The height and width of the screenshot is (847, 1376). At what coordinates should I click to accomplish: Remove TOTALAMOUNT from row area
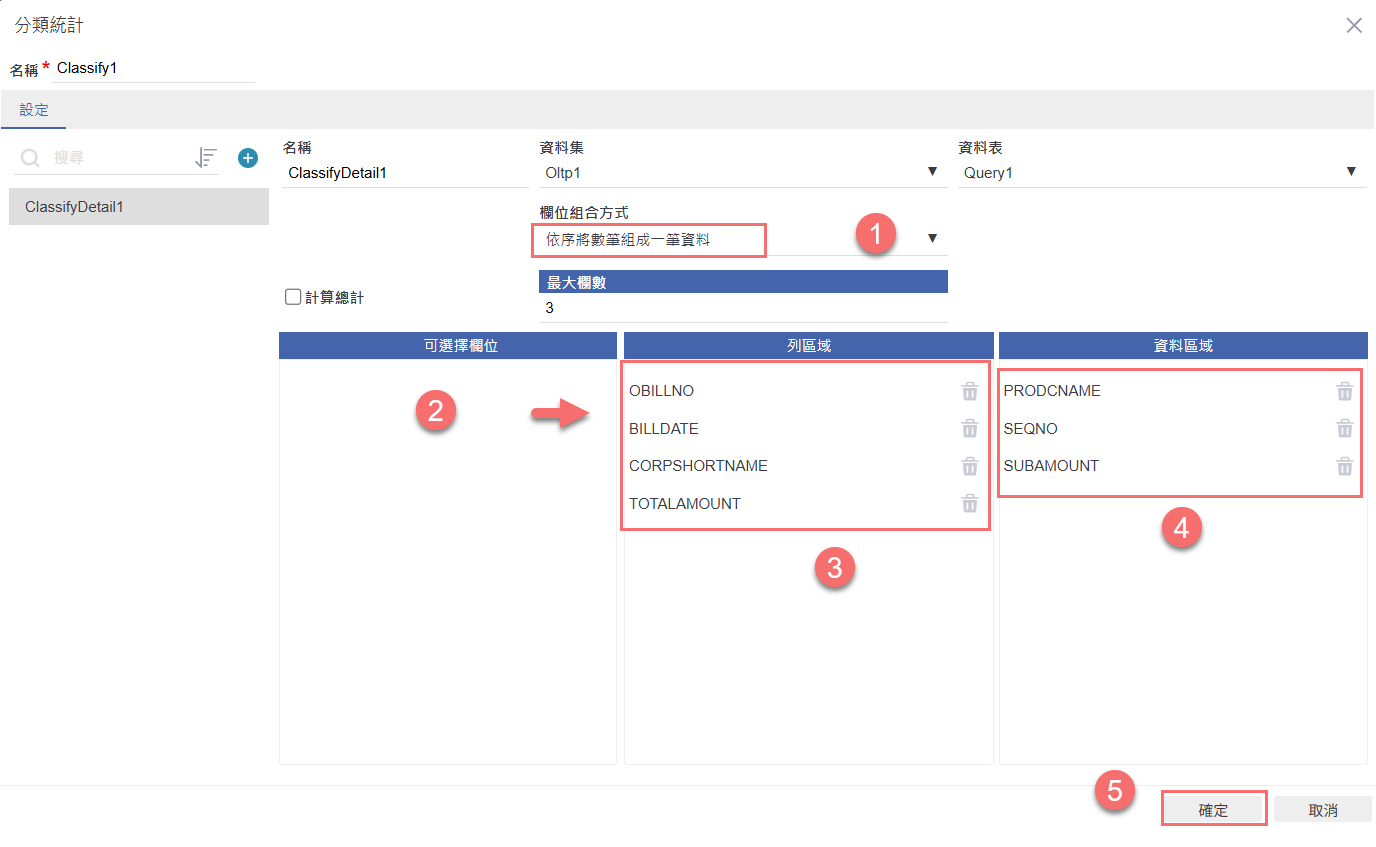coord(969,504)
